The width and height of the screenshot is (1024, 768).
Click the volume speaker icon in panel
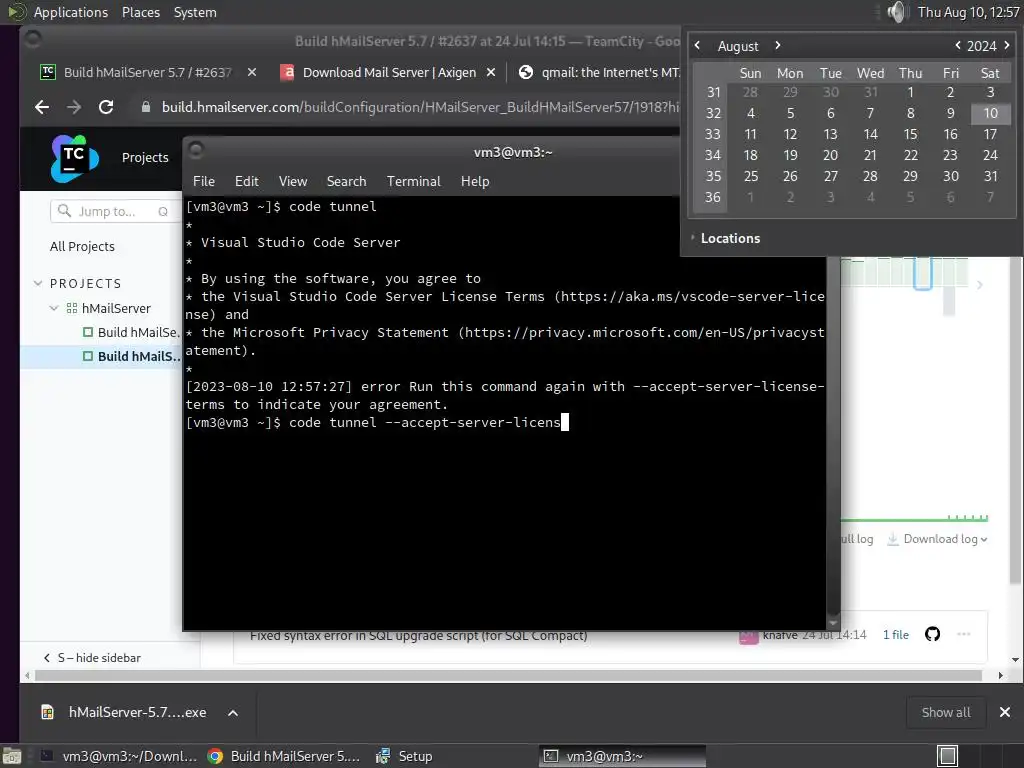click(897, 12)
